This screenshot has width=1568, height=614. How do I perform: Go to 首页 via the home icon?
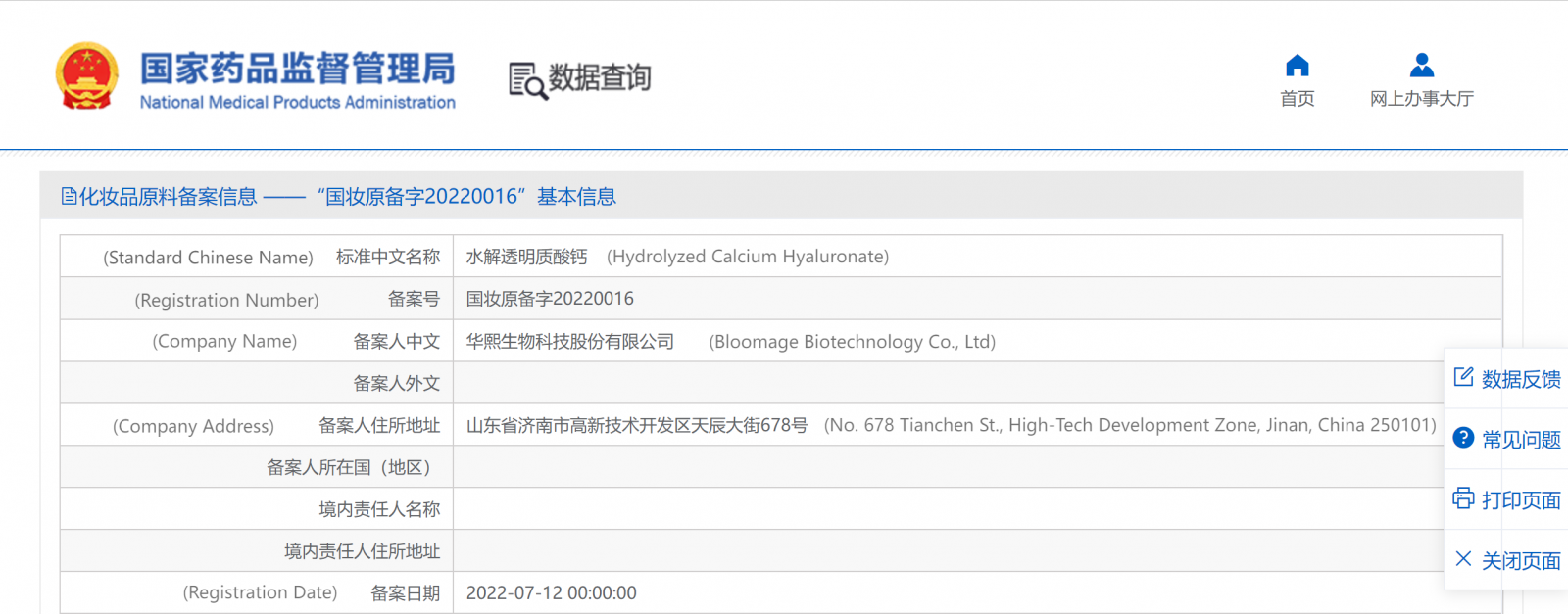(1298, 66)
